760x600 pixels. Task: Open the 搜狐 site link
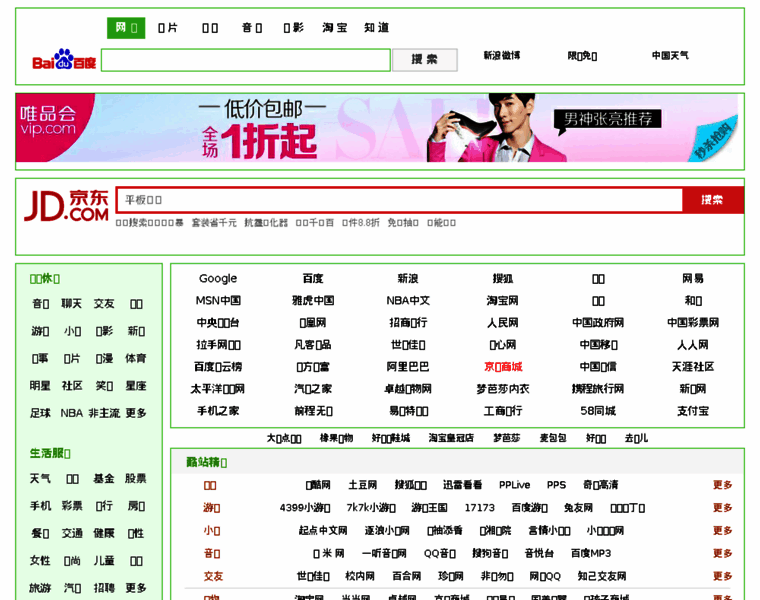(x=503, y=278)
